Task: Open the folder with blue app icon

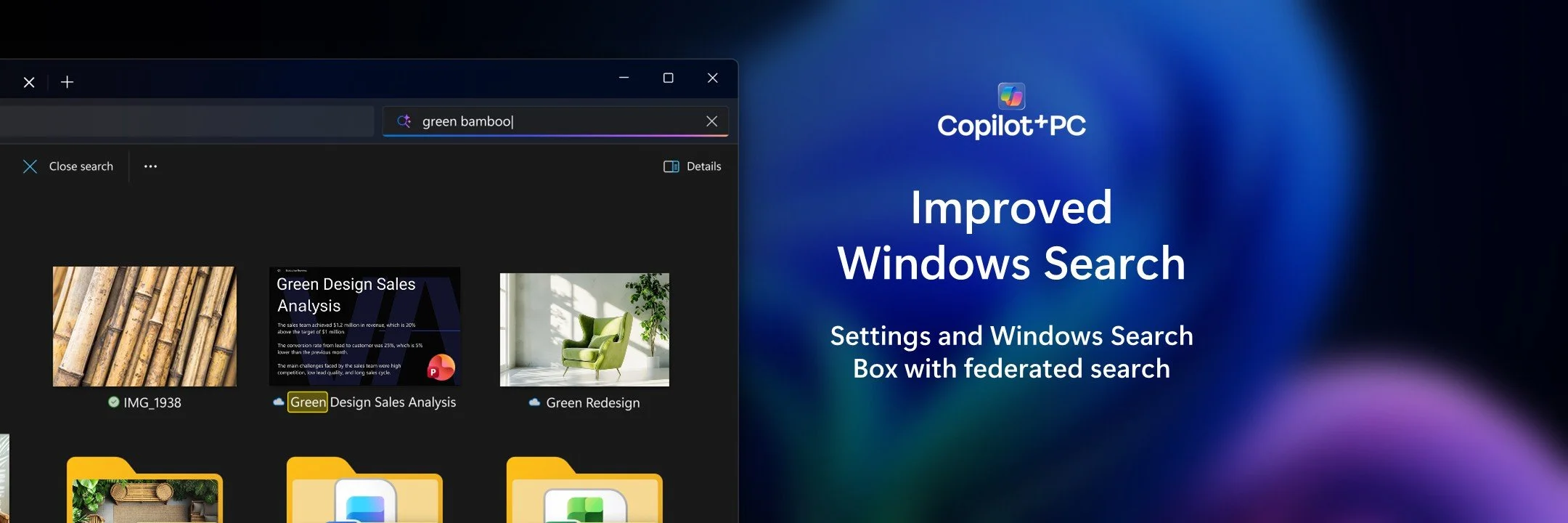Action: (x=364, y=490)
